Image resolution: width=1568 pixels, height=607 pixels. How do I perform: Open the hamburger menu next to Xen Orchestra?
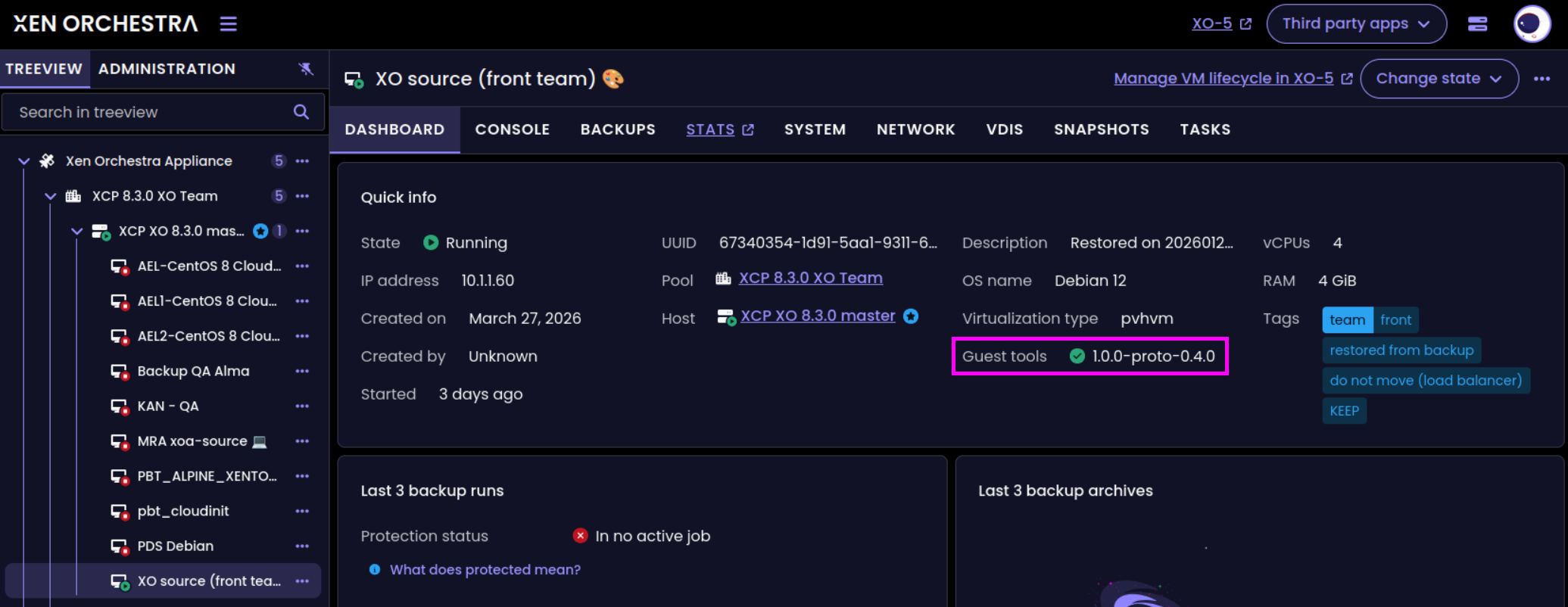pyautogui.click(x=228, y=24)
